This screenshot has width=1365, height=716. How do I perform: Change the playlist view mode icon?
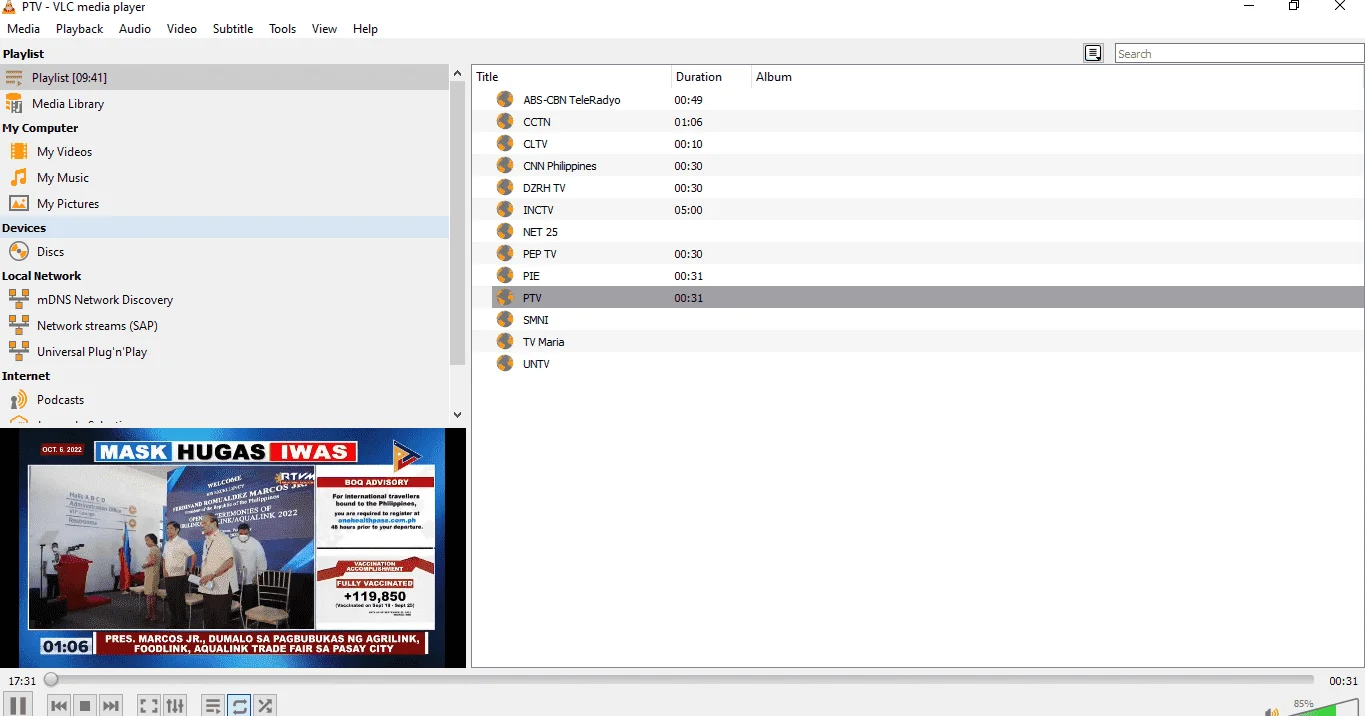click(x=1094, y=53)
